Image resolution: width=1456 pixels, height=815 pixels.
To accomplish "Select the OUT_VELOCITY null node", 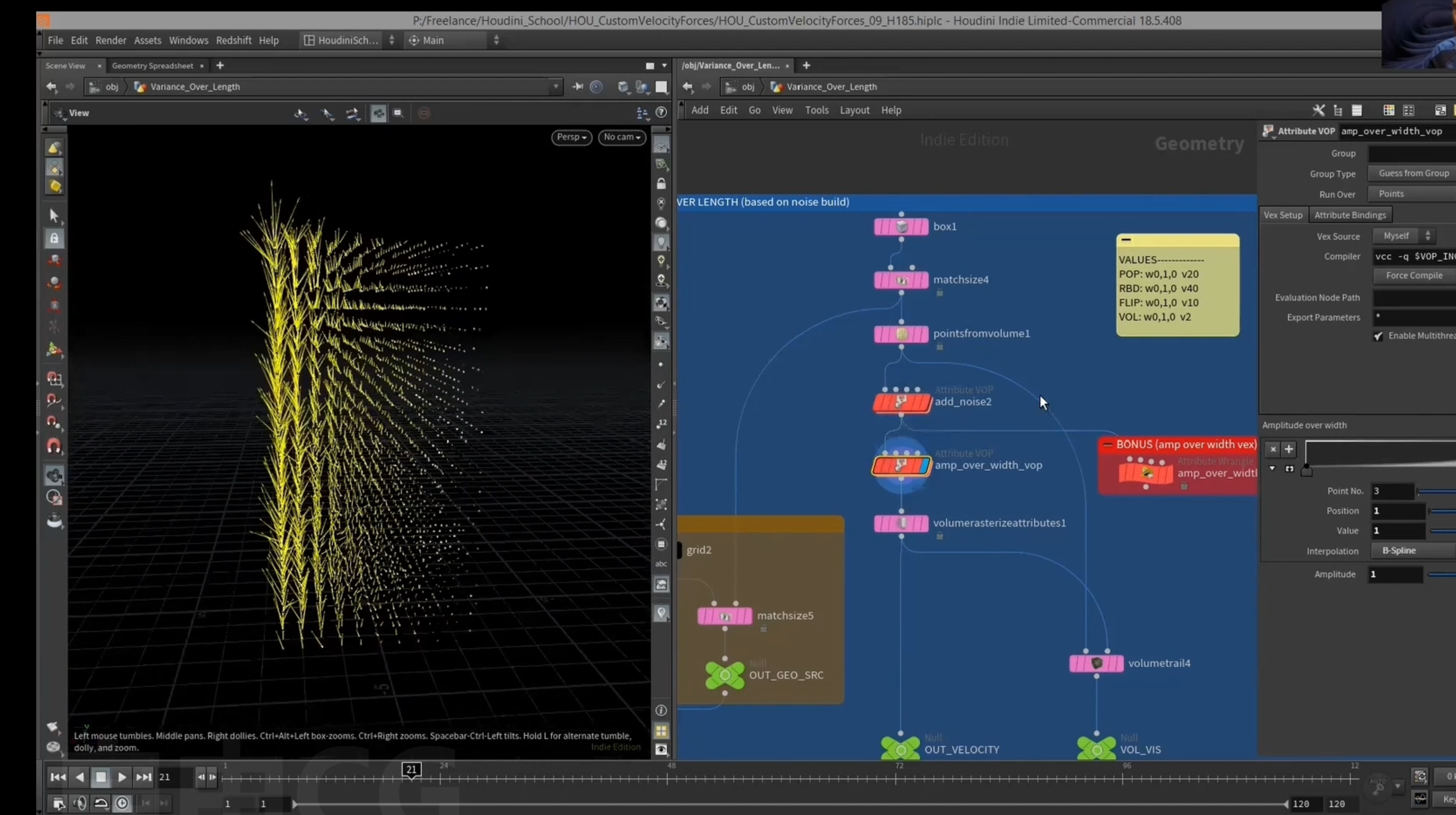I will point(900,750).
